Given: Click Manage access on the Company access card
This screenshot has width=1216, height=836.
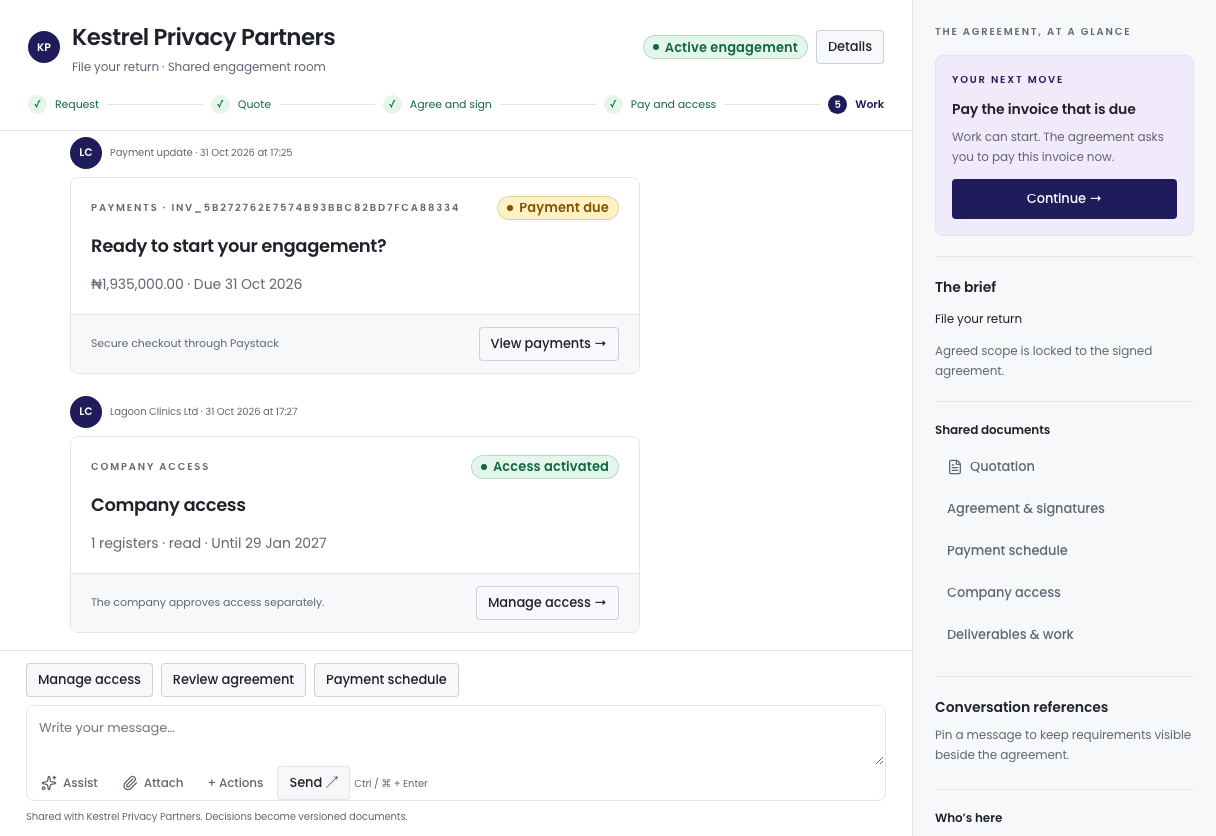Looking at the screenshot, I should pyautogui.click(x=547, y=603).
